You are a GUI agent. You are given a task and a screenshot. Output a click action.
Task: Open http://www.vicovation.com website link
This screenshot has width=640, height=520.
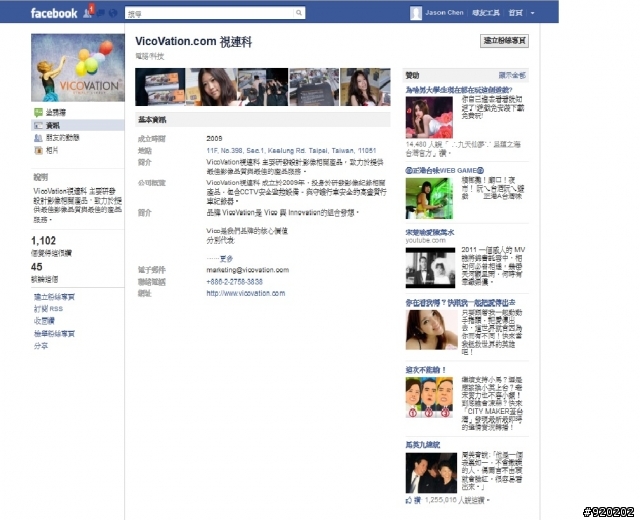click(x=246, y=293)
